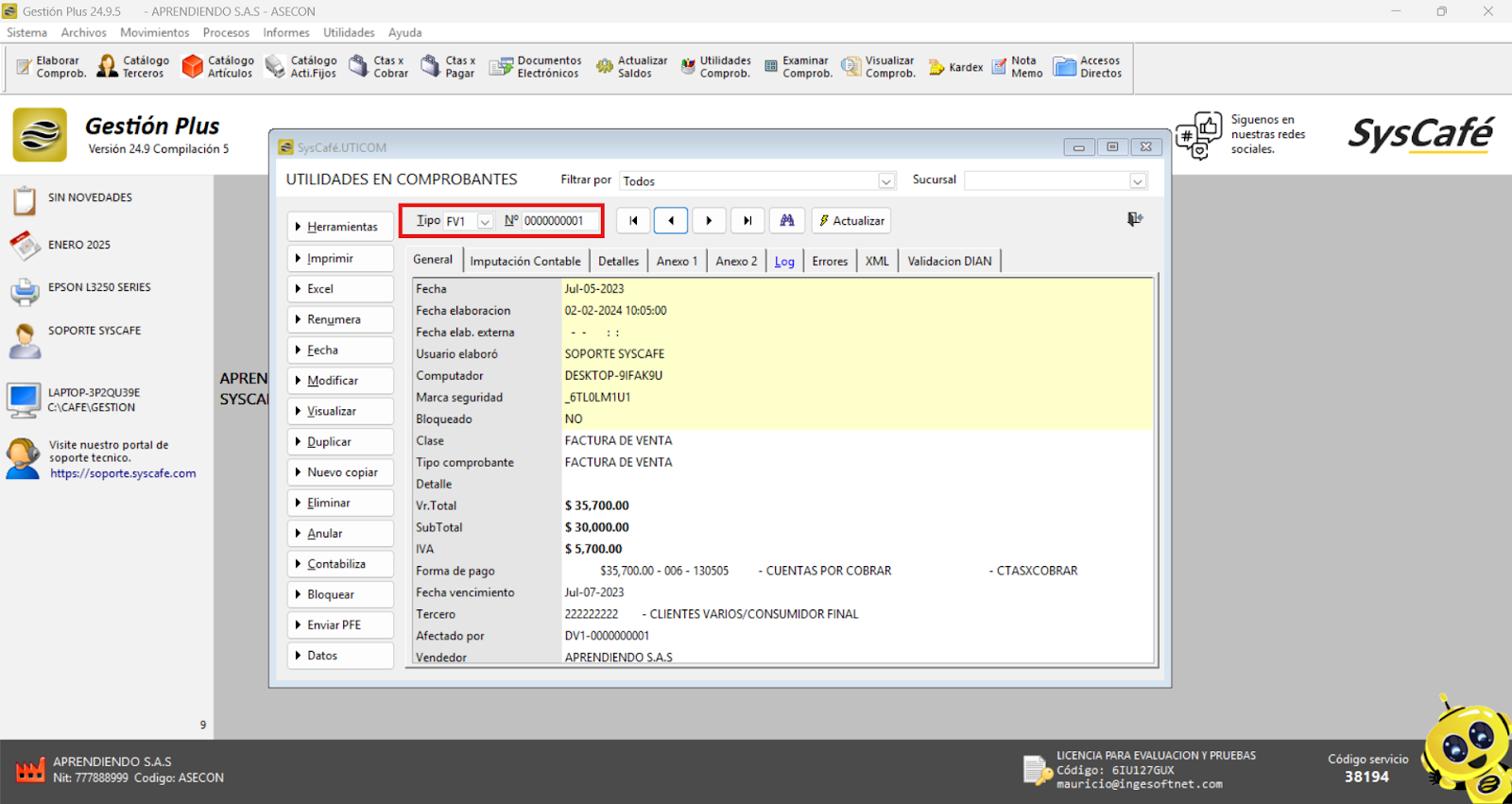The height and width of the screenshot is (804, 1512).
Task: Open the Tipo FV1 dropdown
Action: coord(485,221)
